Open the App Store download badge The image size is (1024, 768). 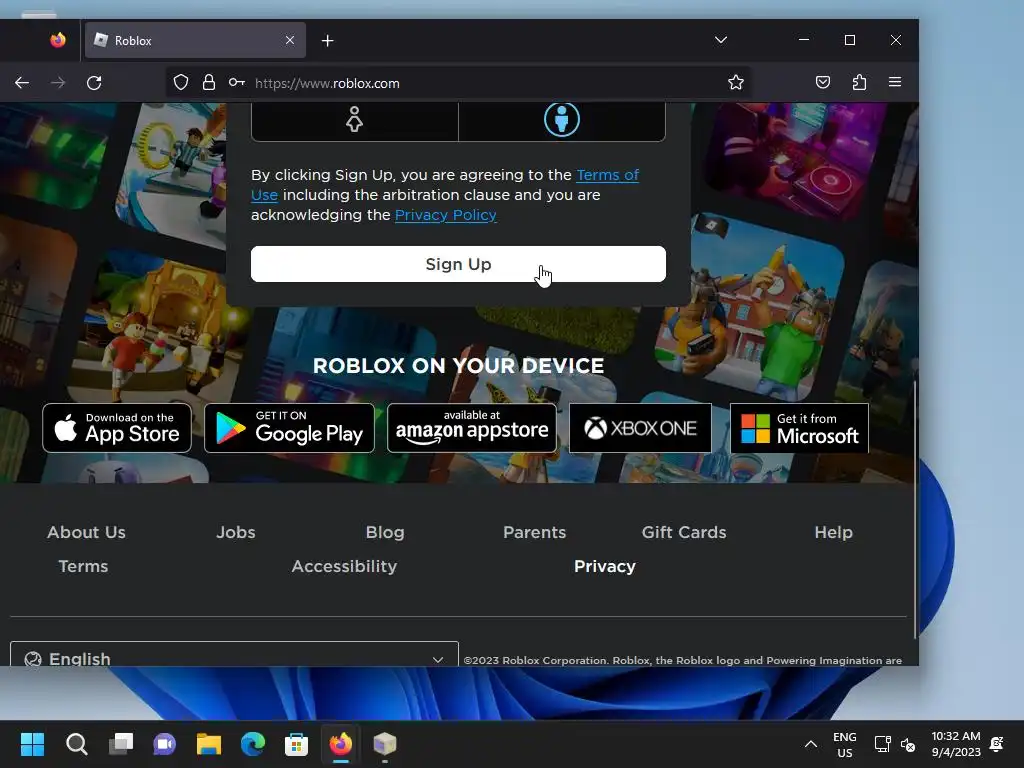117,428
